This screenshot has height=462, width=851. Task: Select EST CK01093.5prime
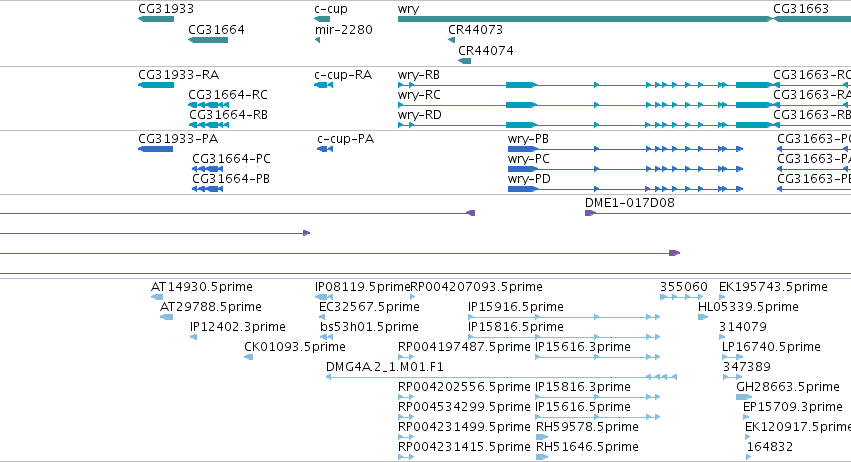point(249,357)
